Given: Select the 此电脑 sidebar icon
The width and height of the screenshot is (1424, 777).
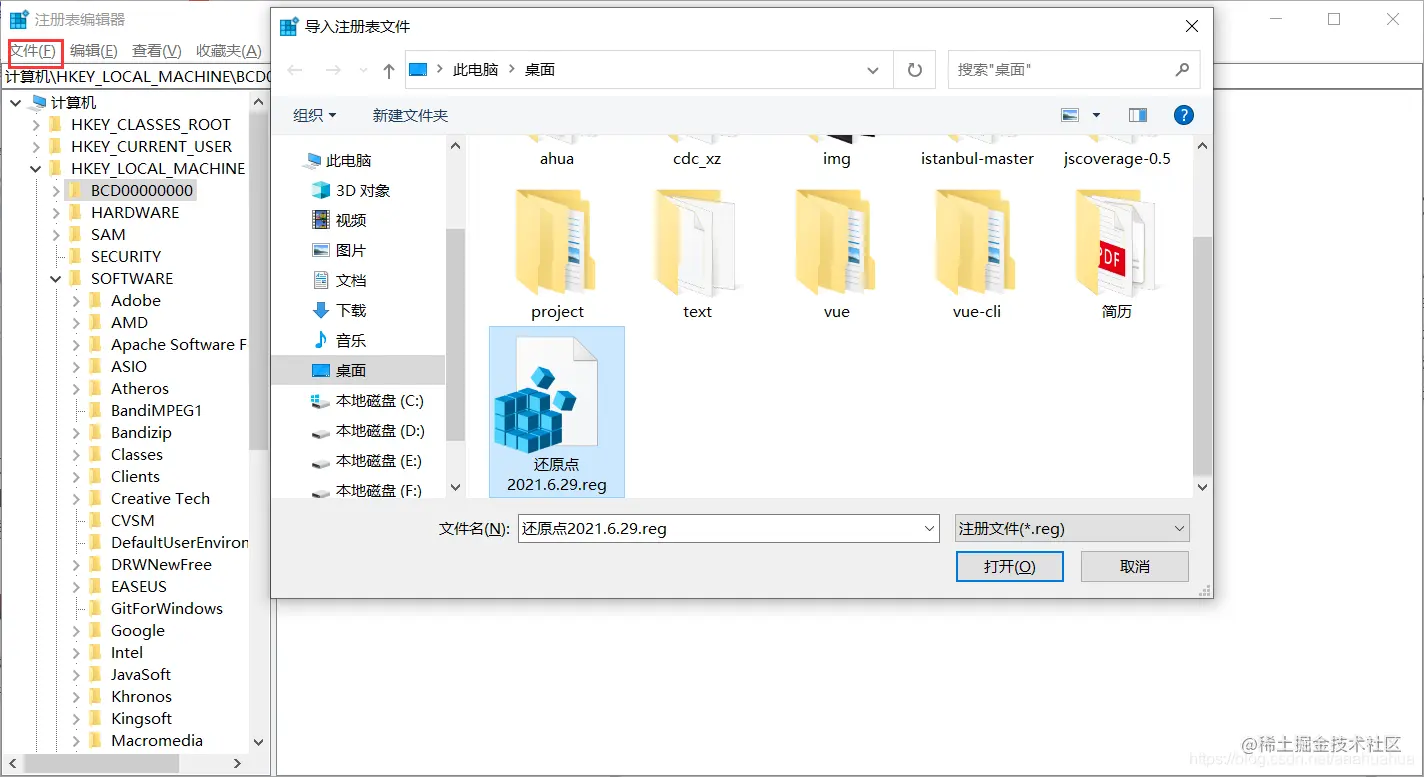Looking at the screenshot, I should click(316, 159).
